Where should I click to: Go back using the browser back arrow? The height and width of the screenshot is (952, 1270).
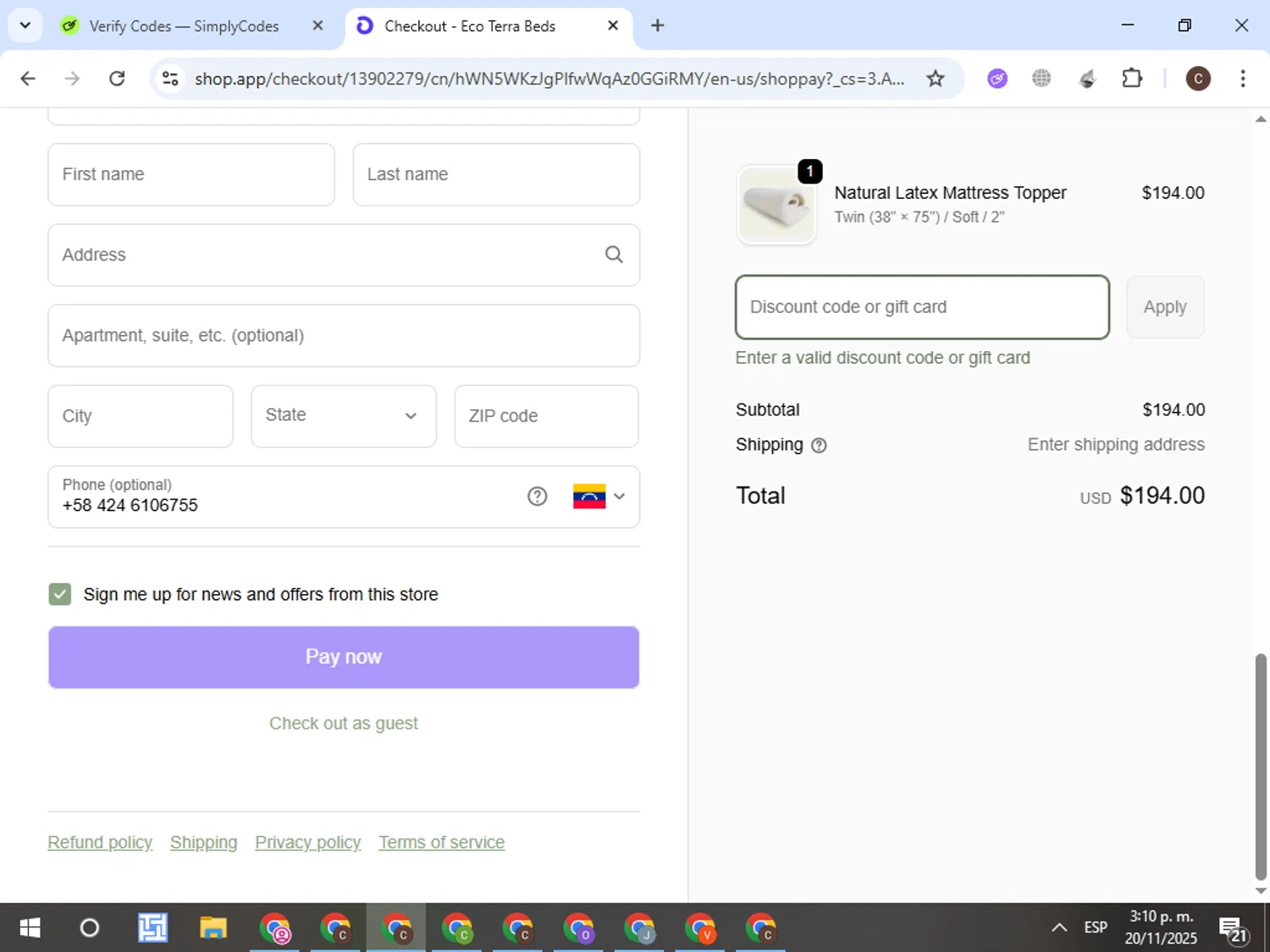28,79
